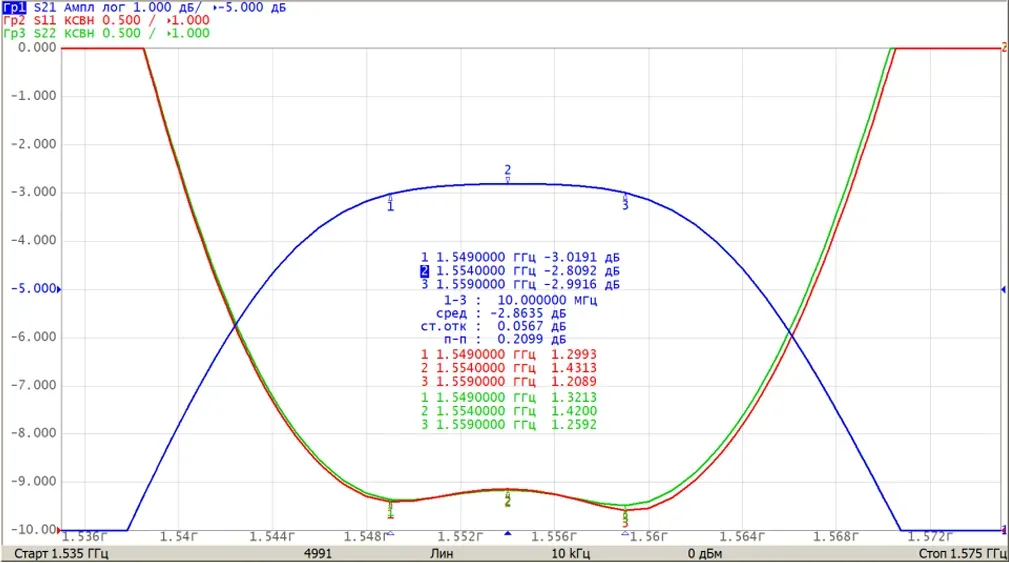This screenshot has width=1009, height=563.
Task: Click the 1.54Г frequency axis label
Action: coord(178,536)
